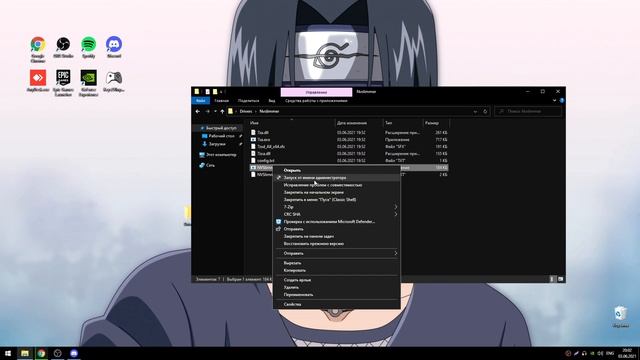Click Drivers in the address breadcrumb
Image resolution: width=640 pixels, height=360 pixels.
[x=246, y=111]
